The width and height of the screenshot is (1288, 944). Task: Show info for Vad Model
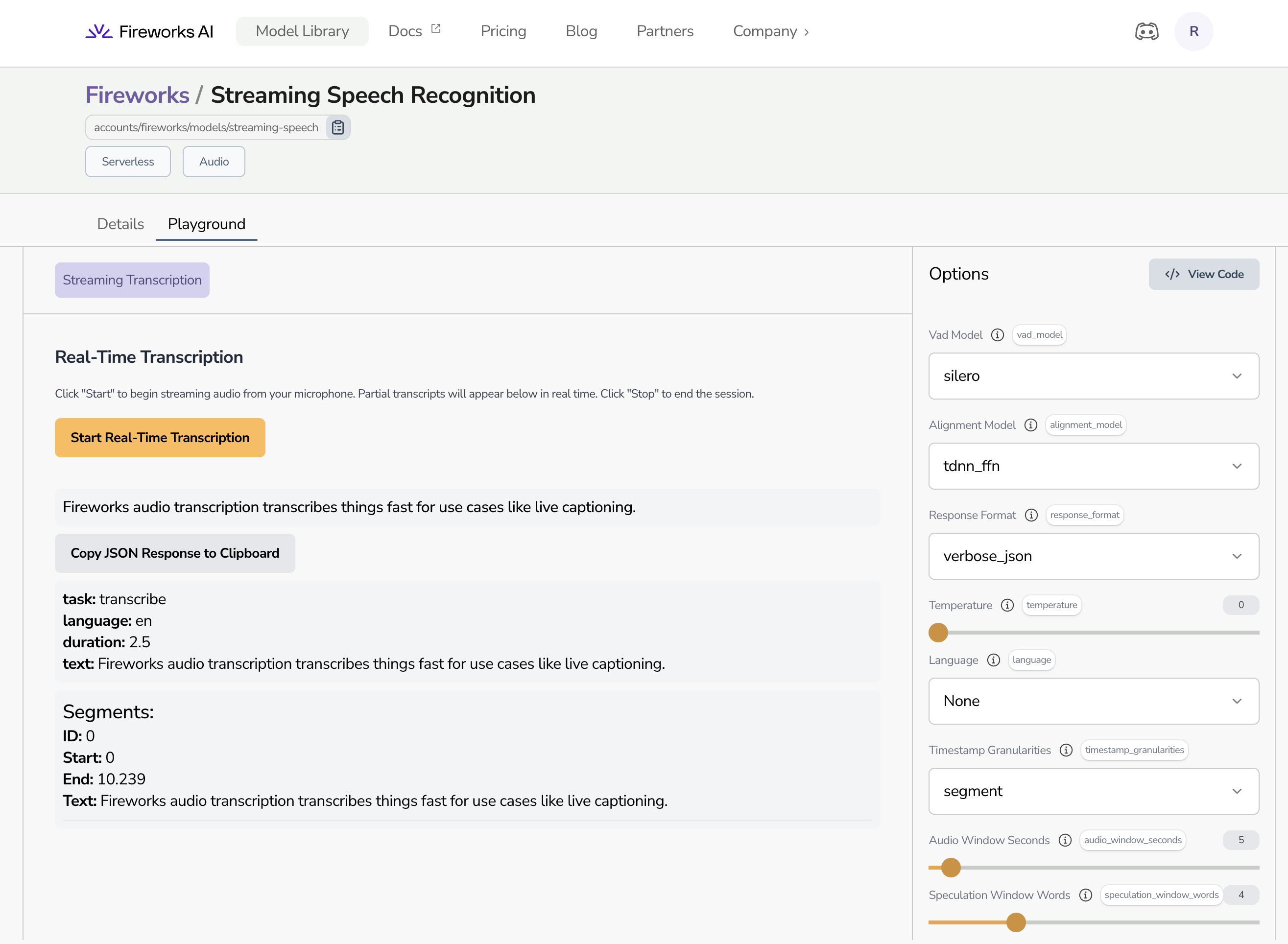tap(997, 335)
